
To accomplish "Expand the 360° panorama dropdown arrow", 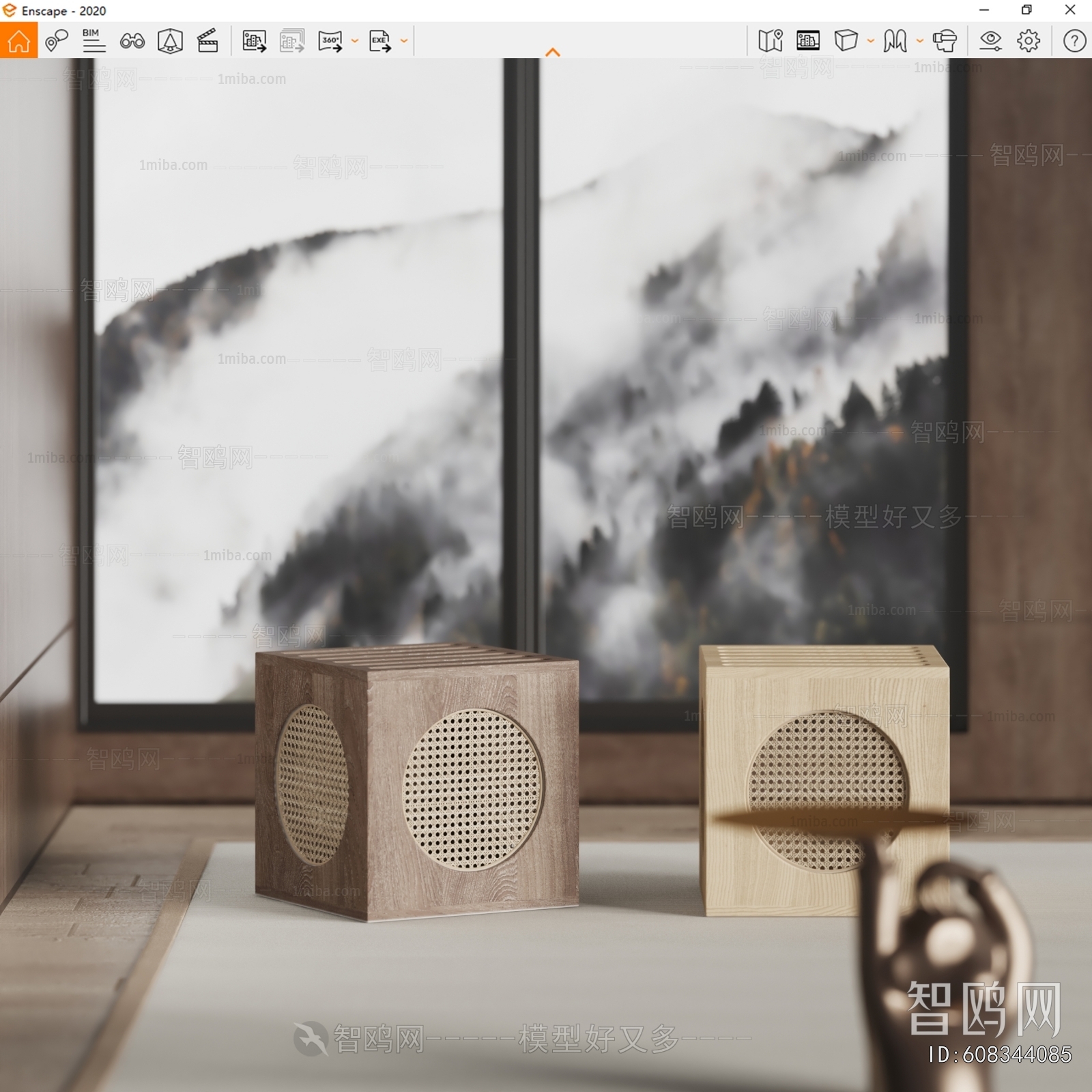I will click(355, 41).
